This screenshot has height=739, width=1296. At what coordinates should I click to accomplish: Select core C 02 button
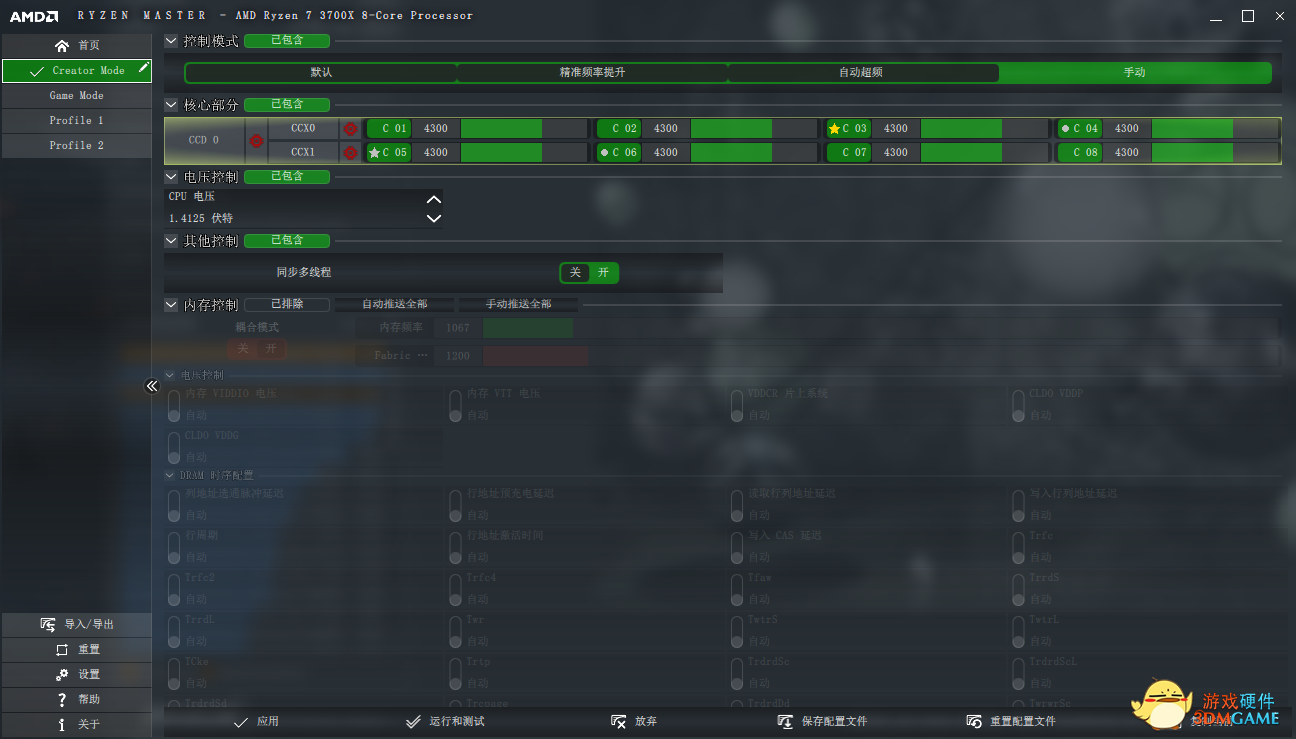pyautogui.click(x=619, y=129)
